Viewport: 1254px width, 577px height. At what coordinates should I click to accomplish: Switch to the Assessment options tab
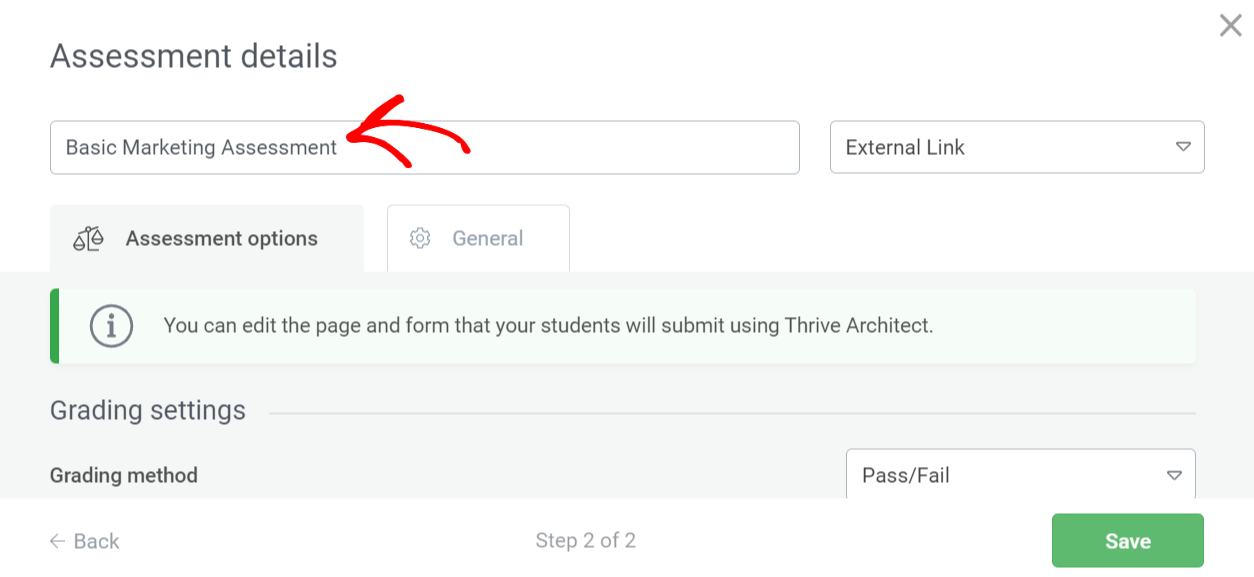tap(207, 239)
